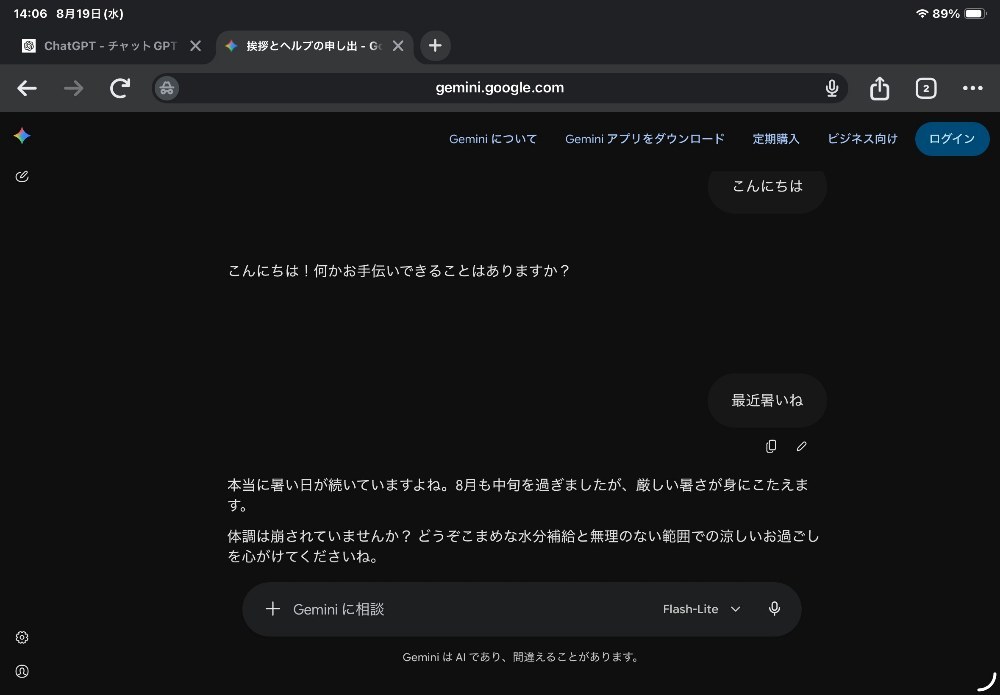Activate voice search microphone in address bar
Viewport: 1000px width, 695px height.
pos(832,88)
